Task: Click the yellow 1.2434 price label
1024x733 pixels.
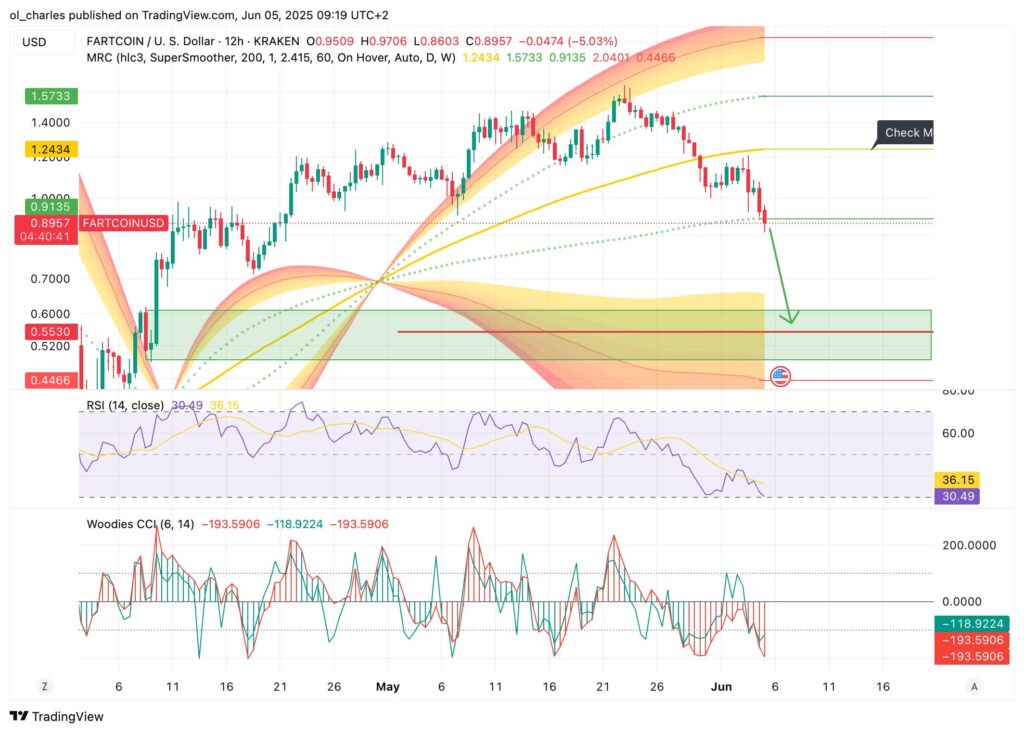Action: click(50, 149)
